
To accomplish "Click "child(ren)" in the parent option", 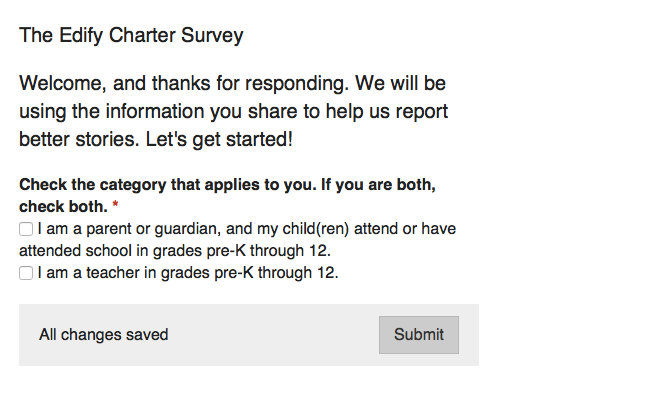I will coord(317,229).
